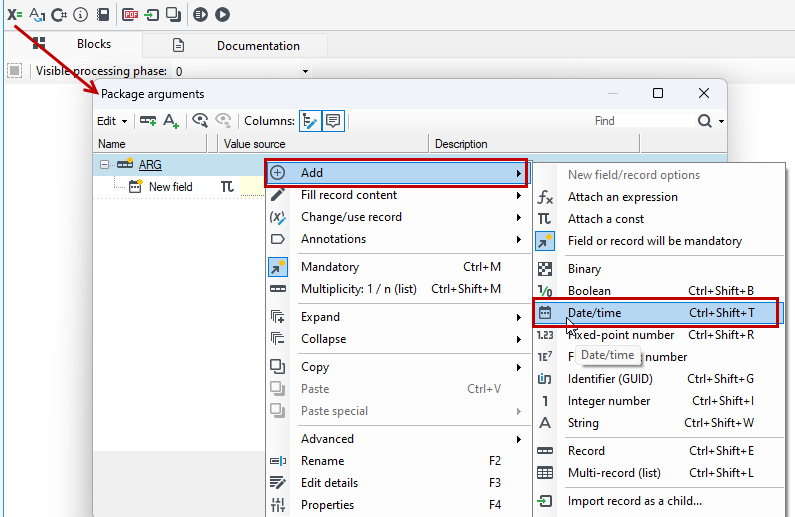Open the Add submenu item

(x=396, y=173)
